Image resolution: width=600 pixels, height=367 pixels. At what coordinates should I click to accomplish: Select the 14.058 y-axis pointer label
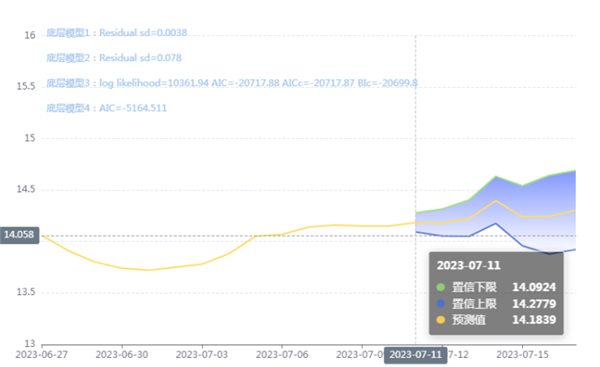[x=20, y=235]
